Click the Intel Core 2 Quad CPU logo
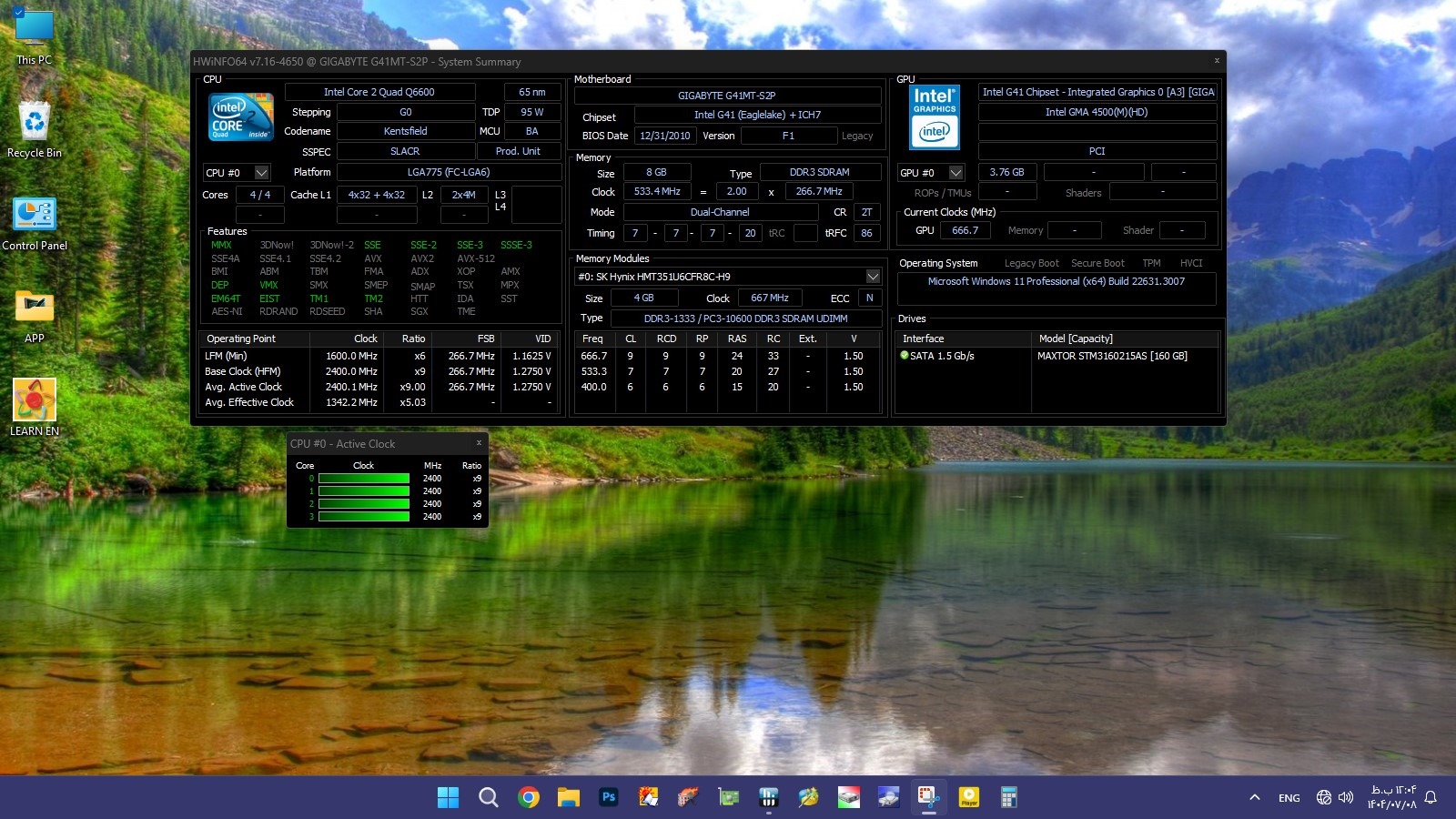This screenshot has height=819, width=1456. [x=241, y=116]
